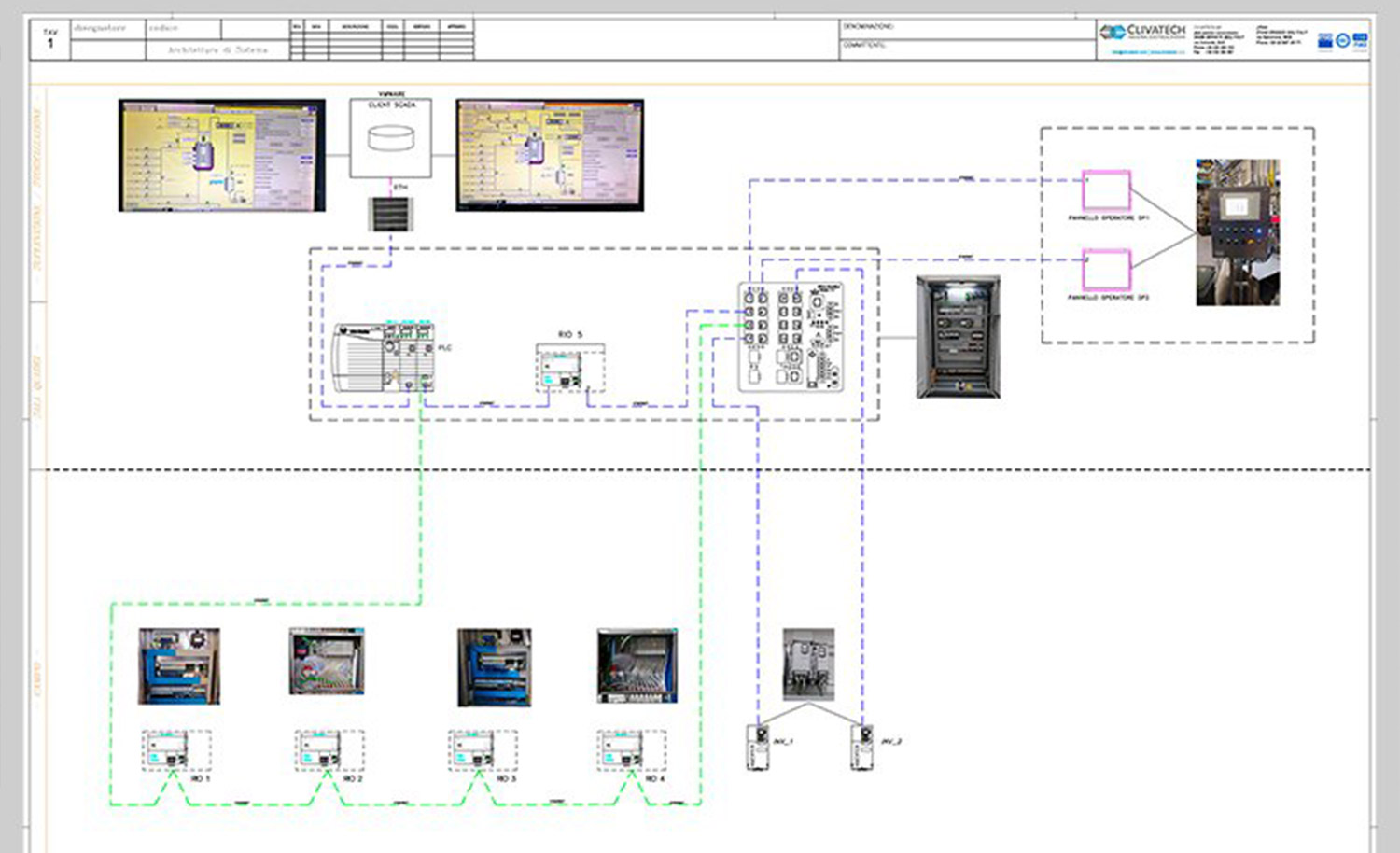Open the electrical cabinet photo beside switch
This screenshot has height=853, width=1400.
click(x=959, y=337)
